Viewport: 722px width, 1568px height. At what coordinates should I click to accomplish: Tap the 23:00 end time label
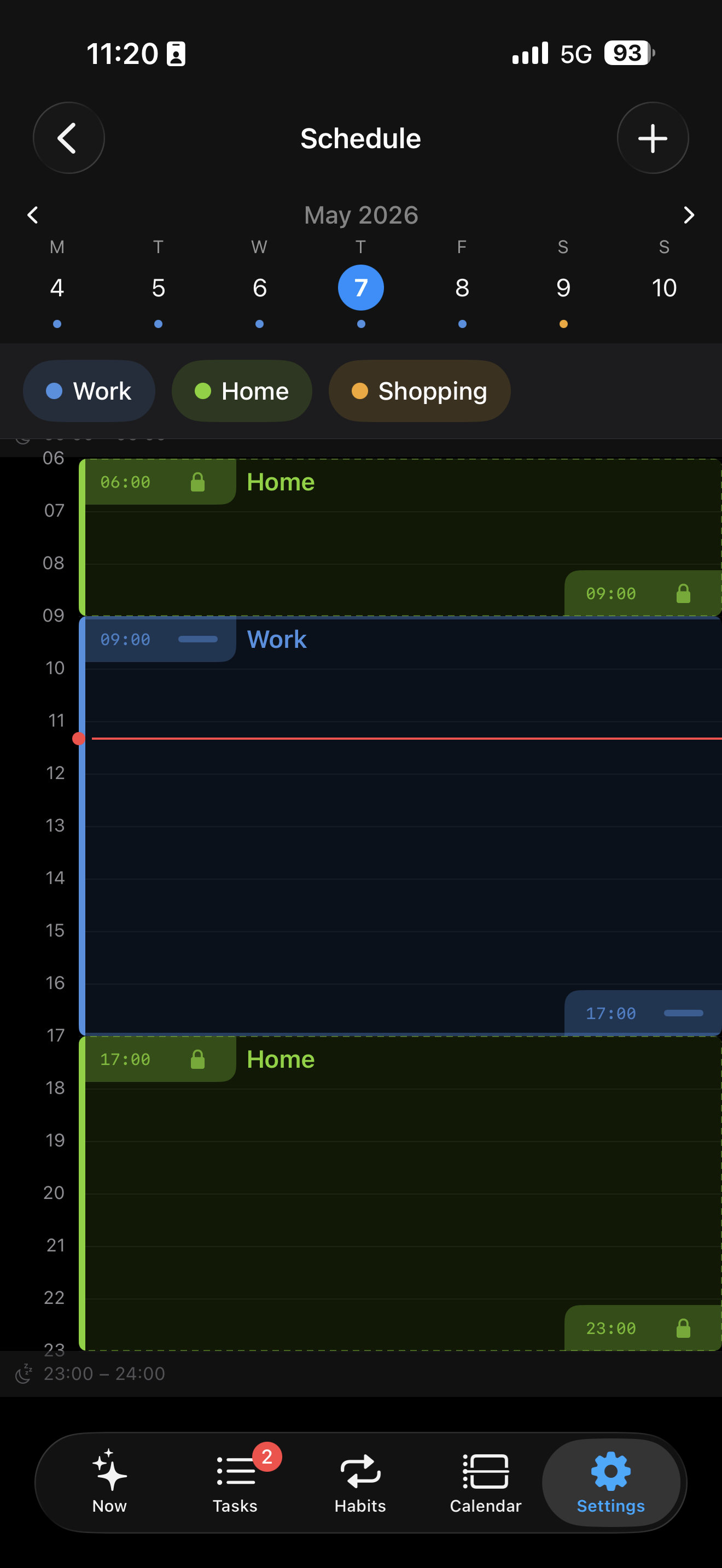pyautogui.click(x=610, y=1328)
